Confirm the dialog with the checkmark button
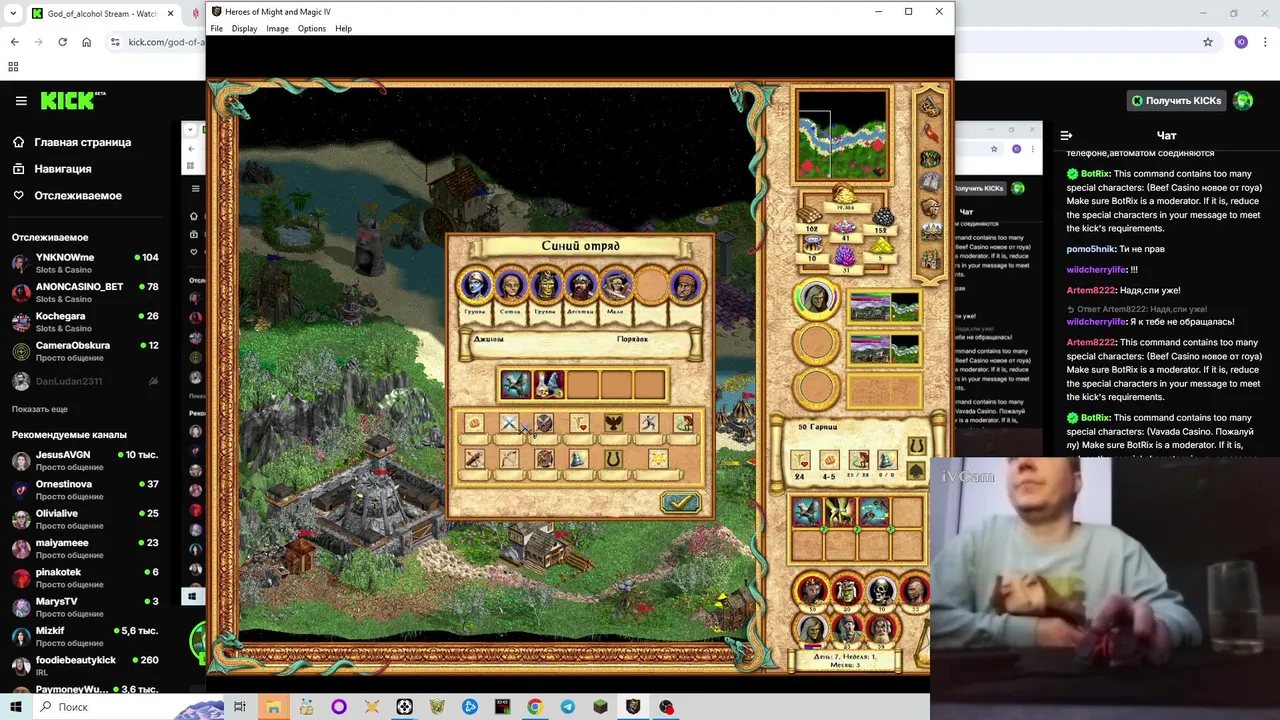1280x720 pixels. coord(680,501)
